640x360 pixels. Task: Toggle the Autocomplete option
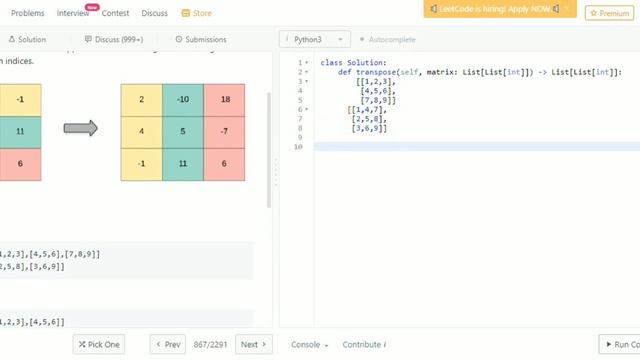point(387,39)
